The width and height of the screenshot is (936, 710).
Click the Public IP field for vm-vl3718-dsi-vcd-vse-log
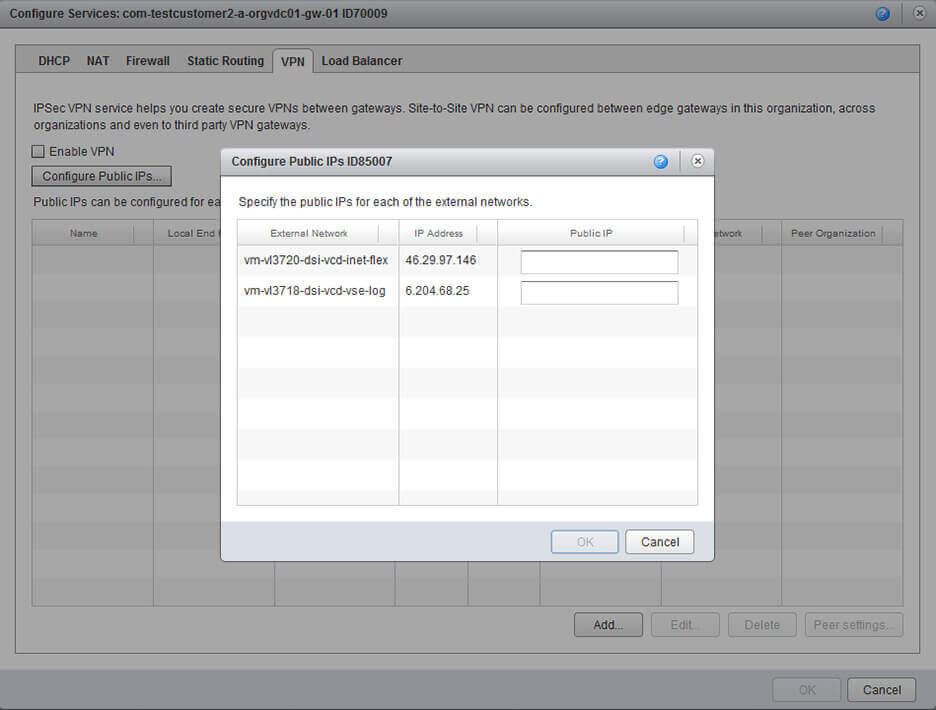pyautogui.click(x=599, y=291)
